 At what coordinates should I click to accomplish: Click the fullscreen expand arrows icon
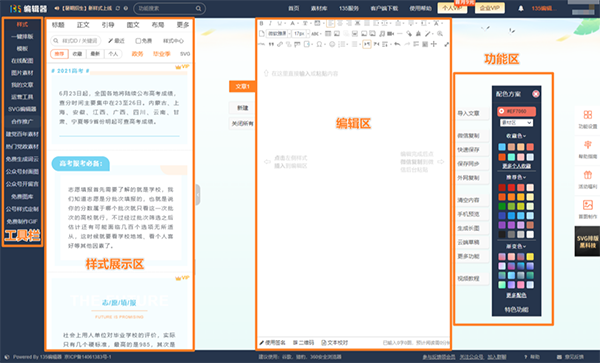click(447, 44)
